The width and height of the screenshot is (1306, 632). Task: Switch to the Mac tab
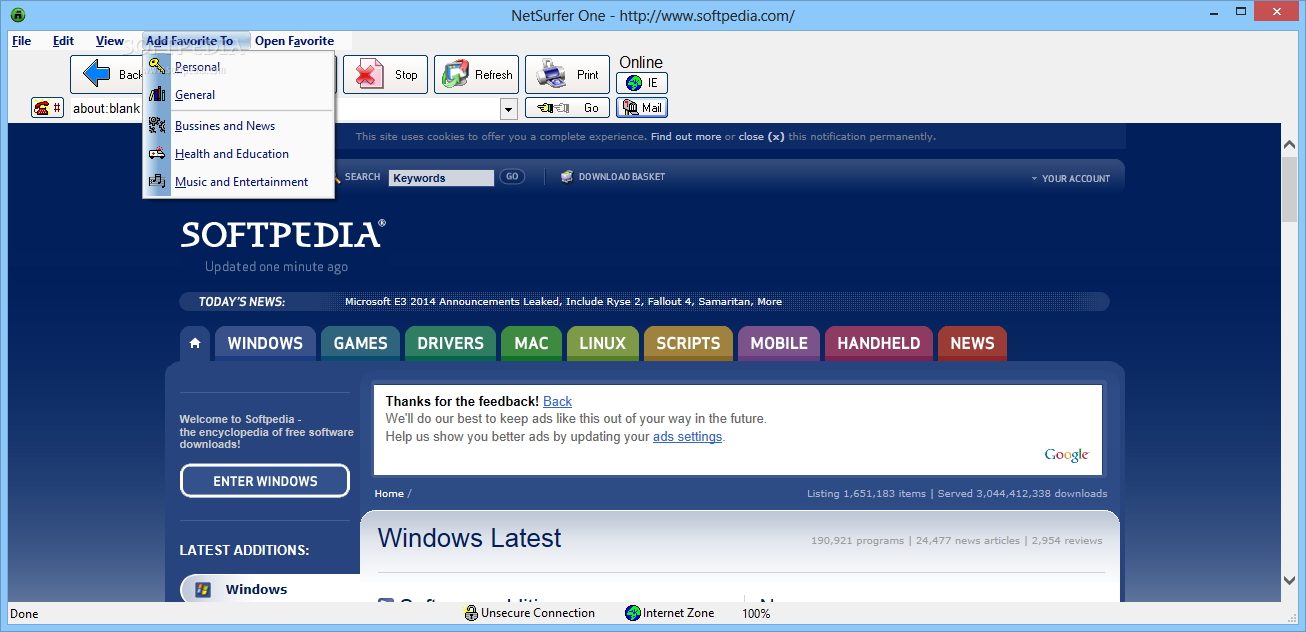coord(531,343)
